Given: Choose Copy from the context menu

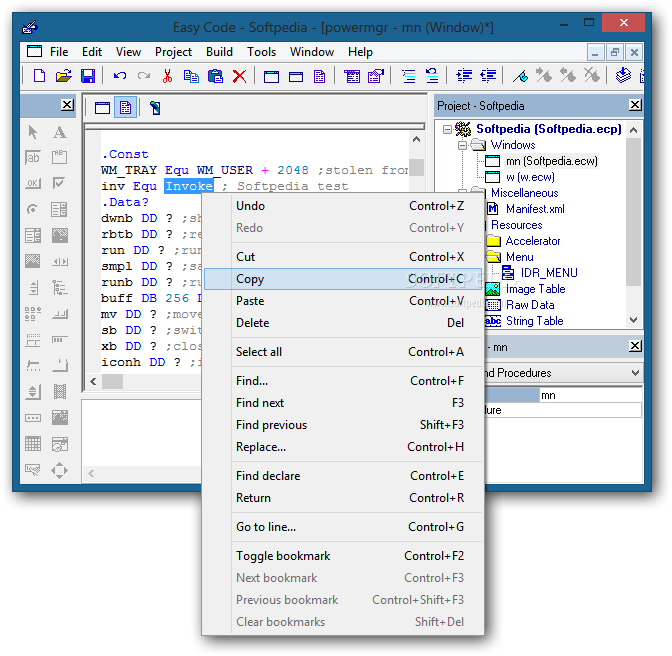Looking at the screenshot, I should point(343,279).
